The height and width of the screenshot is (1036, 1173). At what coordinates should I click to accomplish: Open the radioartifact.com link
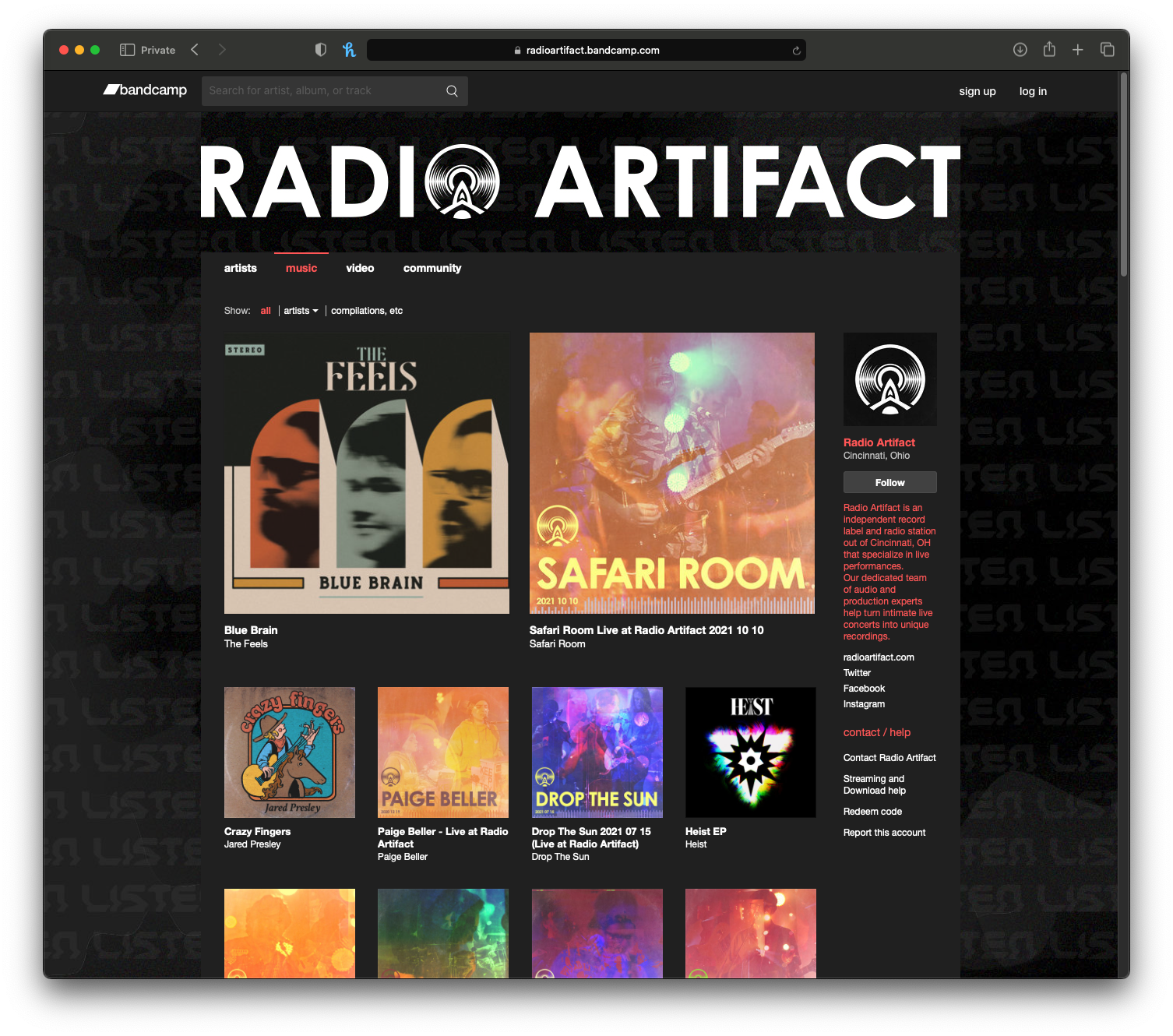coord(879,657)
